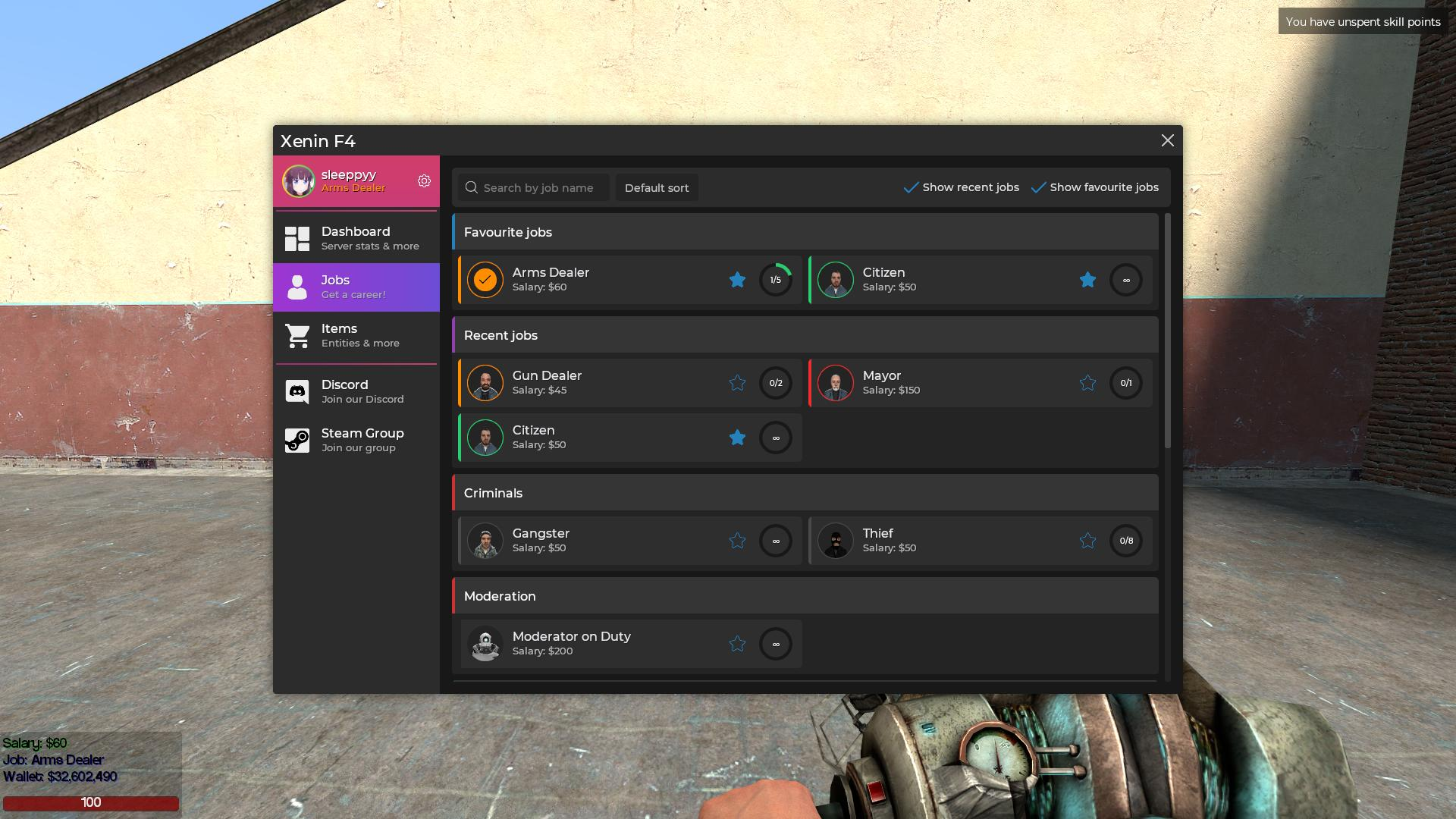The image size is (1456, 819).
Task: Toggle Show favourite jobs checkbox
Action: (x=1039, y=187)
